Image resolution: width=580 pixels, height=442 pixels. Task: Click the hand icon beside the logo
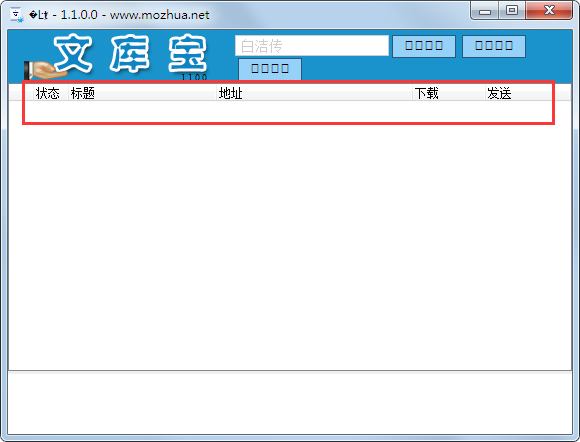tap(43, 70)
